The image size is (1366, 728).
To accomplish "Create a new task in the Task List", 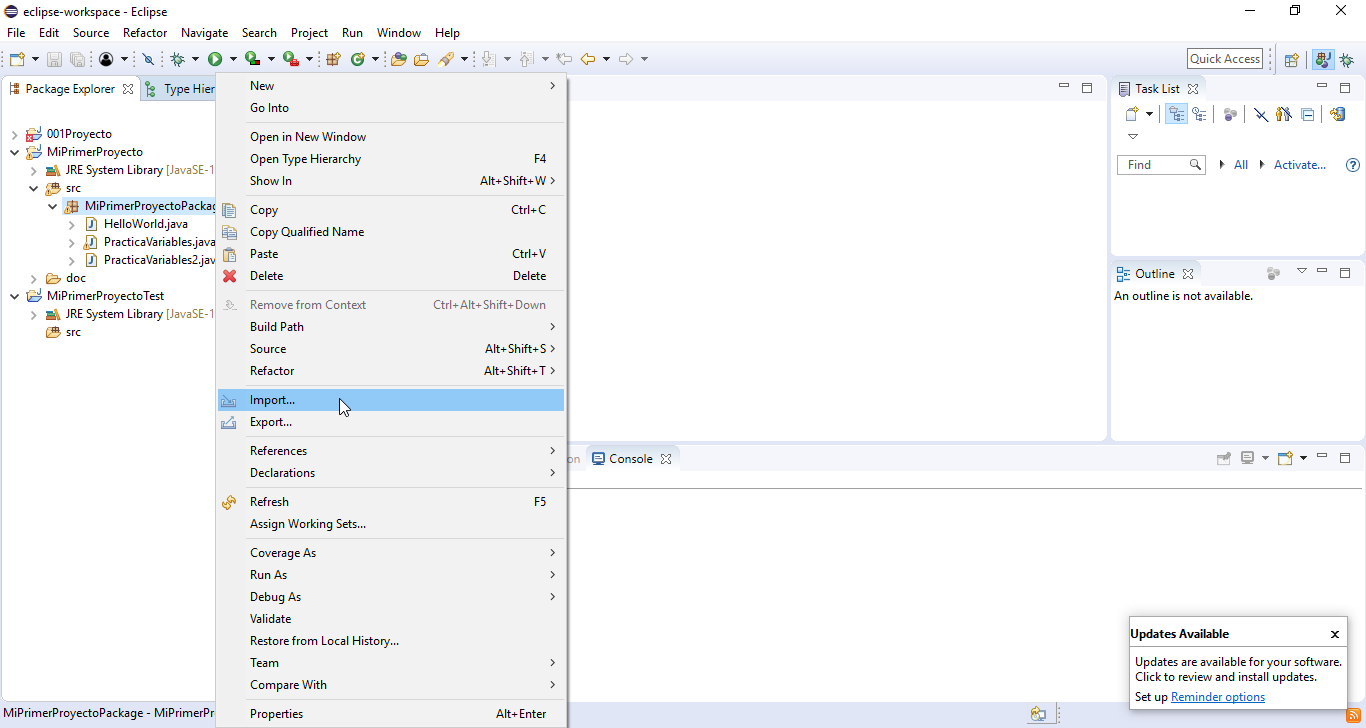I will point(1132,113).
